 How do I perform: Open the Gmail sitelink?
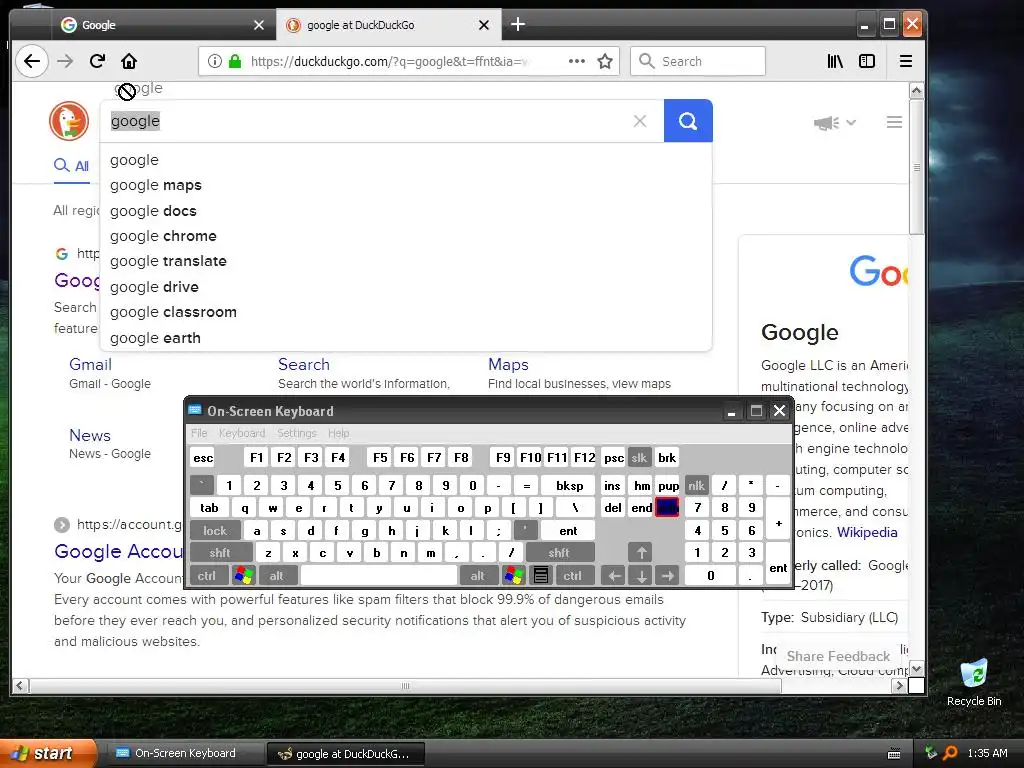(90, 364)
